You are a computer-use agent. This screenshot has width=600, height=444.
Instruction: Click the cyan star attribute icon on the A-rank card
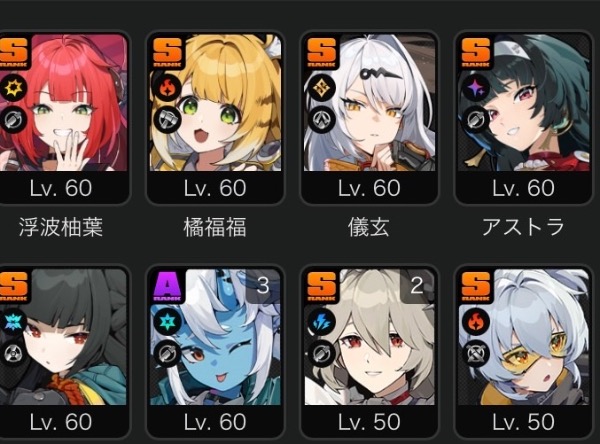[167, 322]
